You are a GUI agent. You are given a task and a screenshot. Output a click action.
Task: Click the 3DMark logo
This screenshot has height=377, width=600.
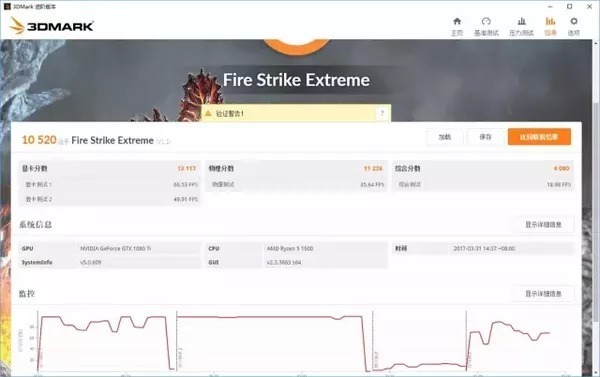(x=52, y=26)
